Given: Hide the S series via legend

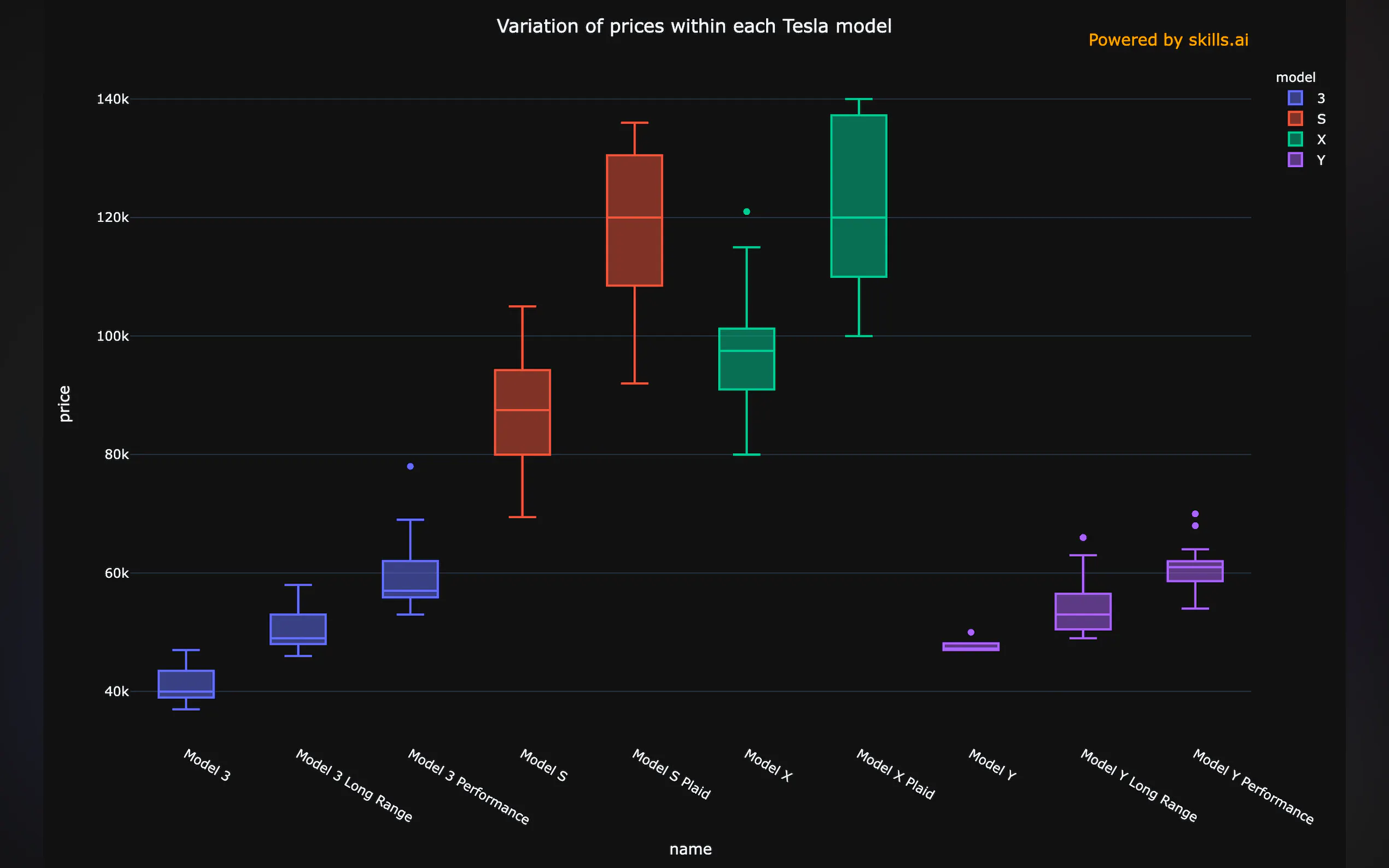Looking at the screenshot, I should click(x=1295, y=119).
